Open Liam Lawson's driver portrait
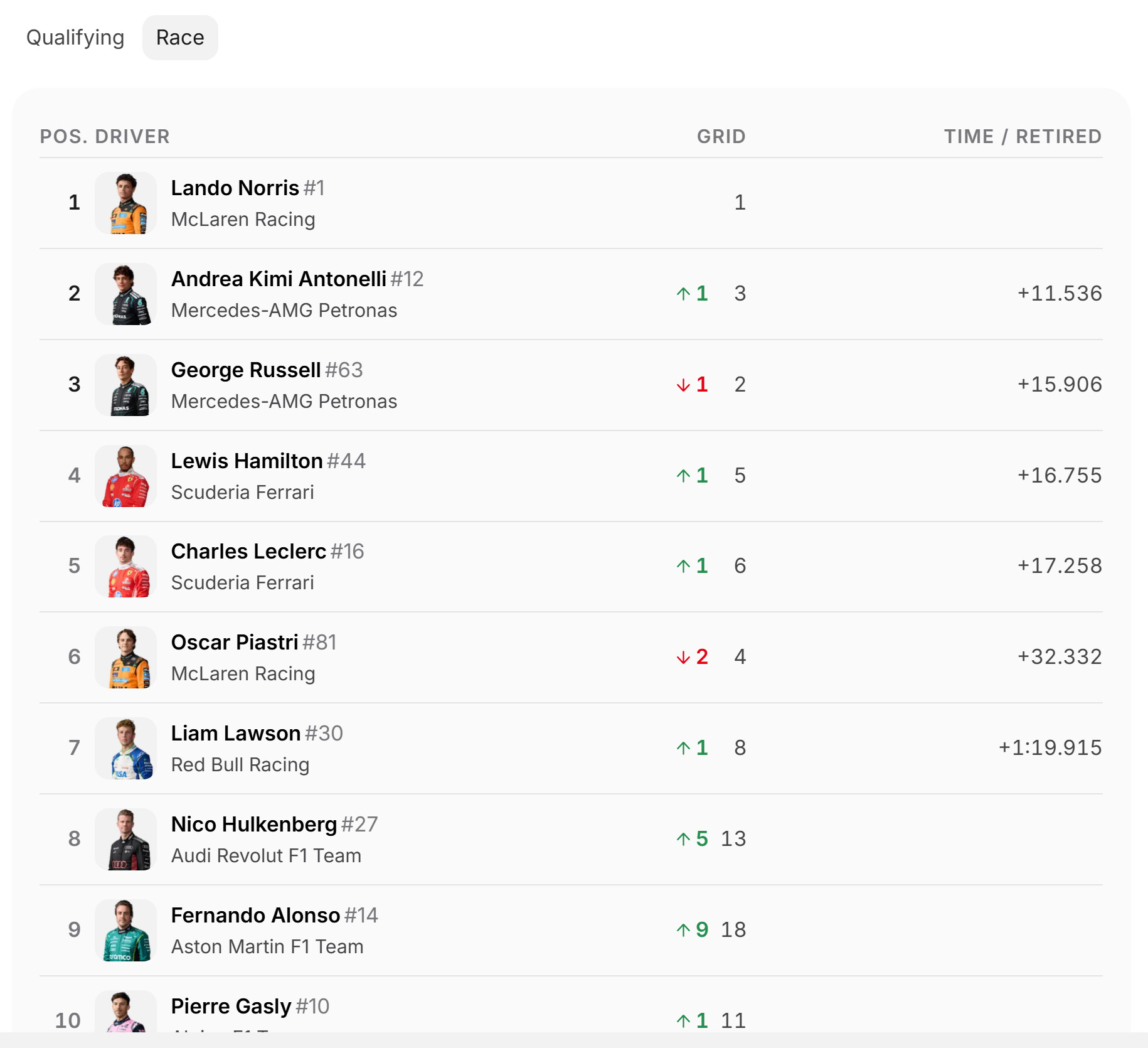 tap(125, 749)
